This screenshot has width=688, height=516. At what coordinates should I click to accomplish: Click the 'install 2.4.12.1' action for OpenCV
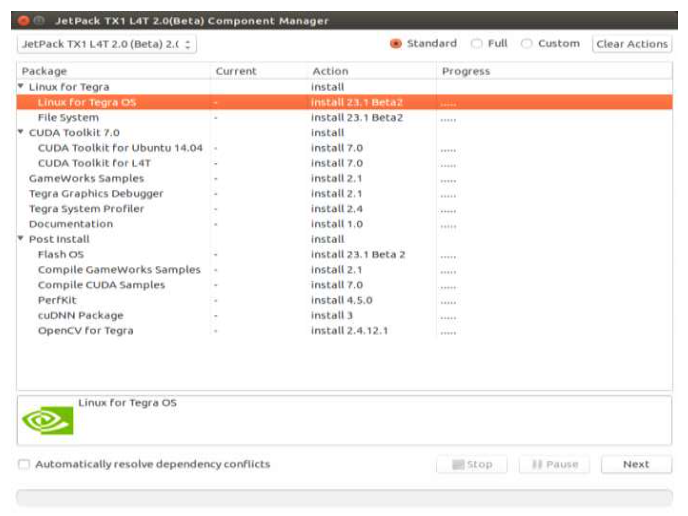[349, 330]
